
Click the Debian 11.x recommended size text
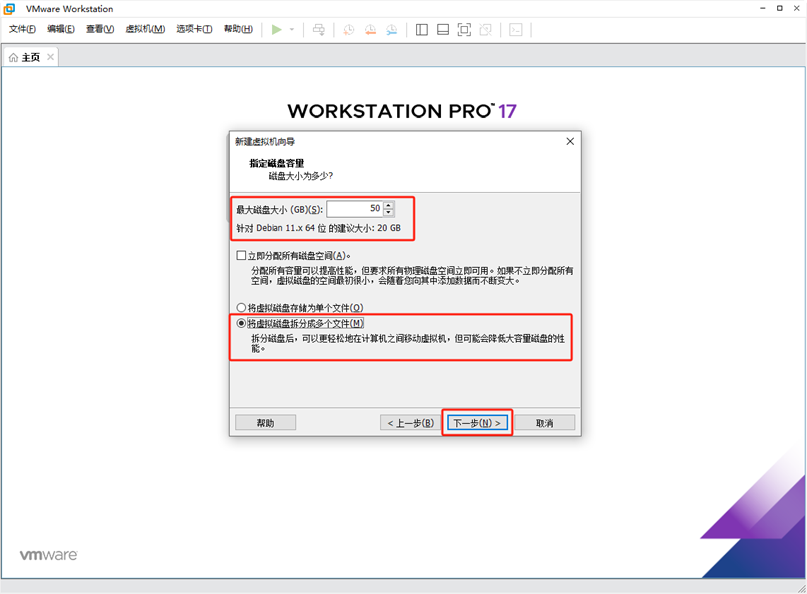tap(318, 228)
